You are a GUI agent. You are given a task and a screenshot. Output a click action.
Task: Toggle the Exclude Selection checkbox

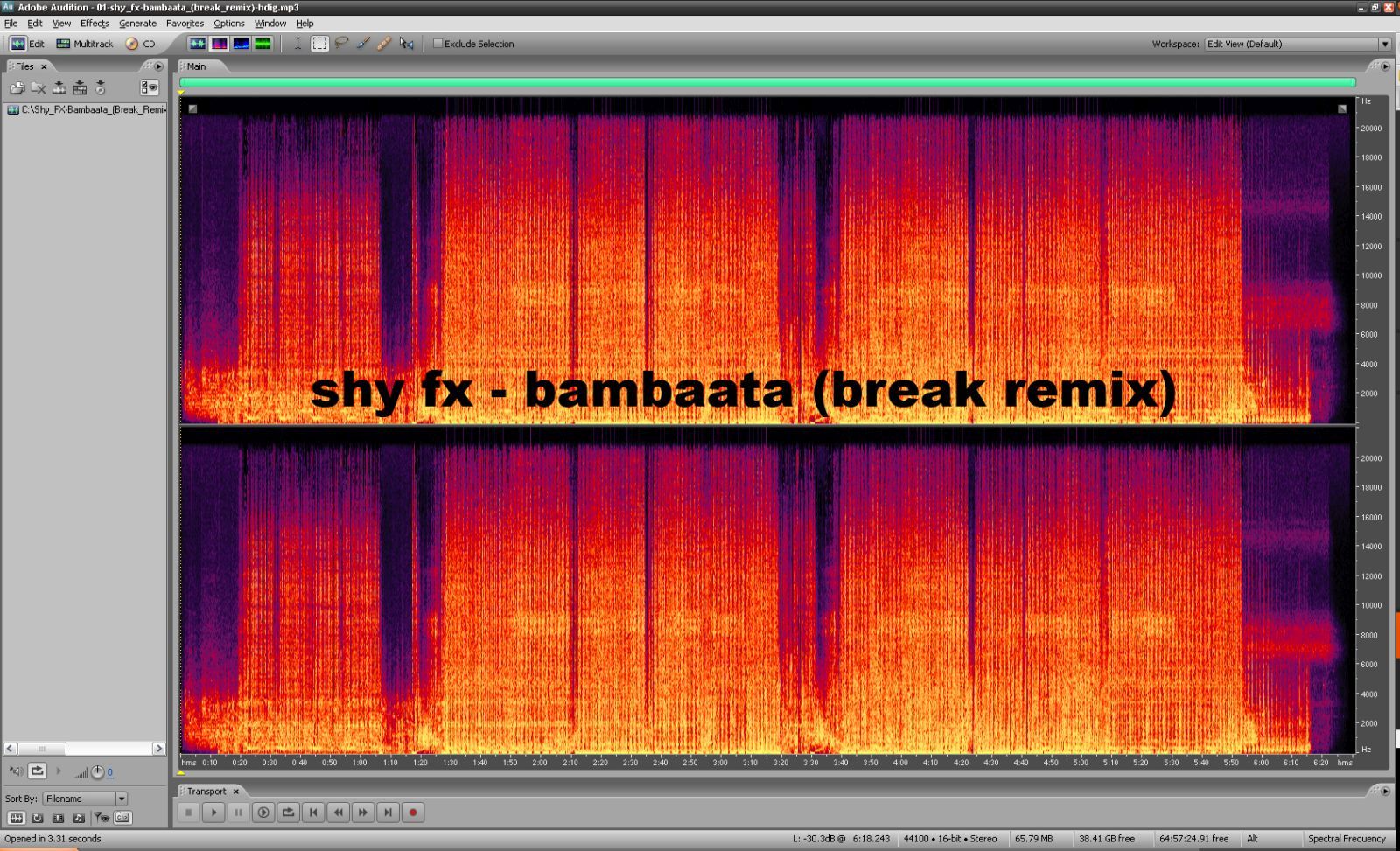(x=438, y=44)
